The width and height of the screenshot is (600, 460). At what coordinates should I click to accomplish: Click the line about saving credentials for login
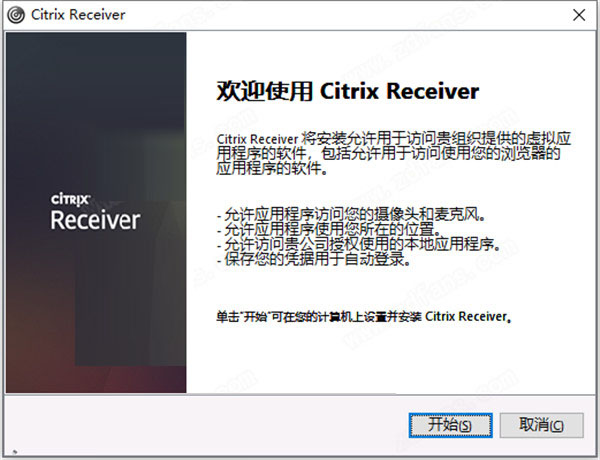(x=313, y=259)
